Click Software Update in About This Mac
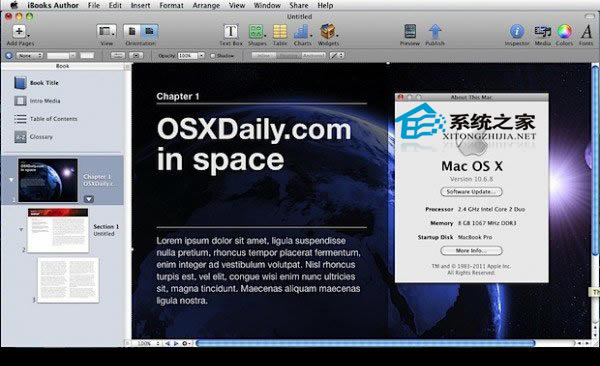The image size is (600, 366). point(471,192)
